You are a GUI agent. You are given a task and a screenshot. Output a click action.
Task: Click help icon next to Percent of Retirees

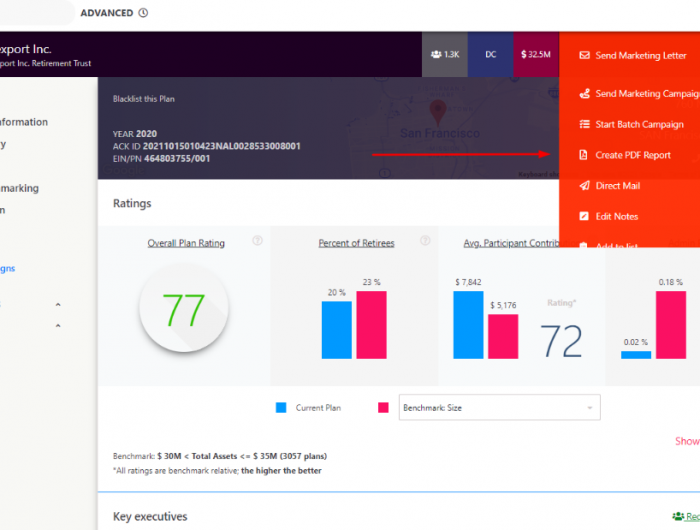click(425, 241)
